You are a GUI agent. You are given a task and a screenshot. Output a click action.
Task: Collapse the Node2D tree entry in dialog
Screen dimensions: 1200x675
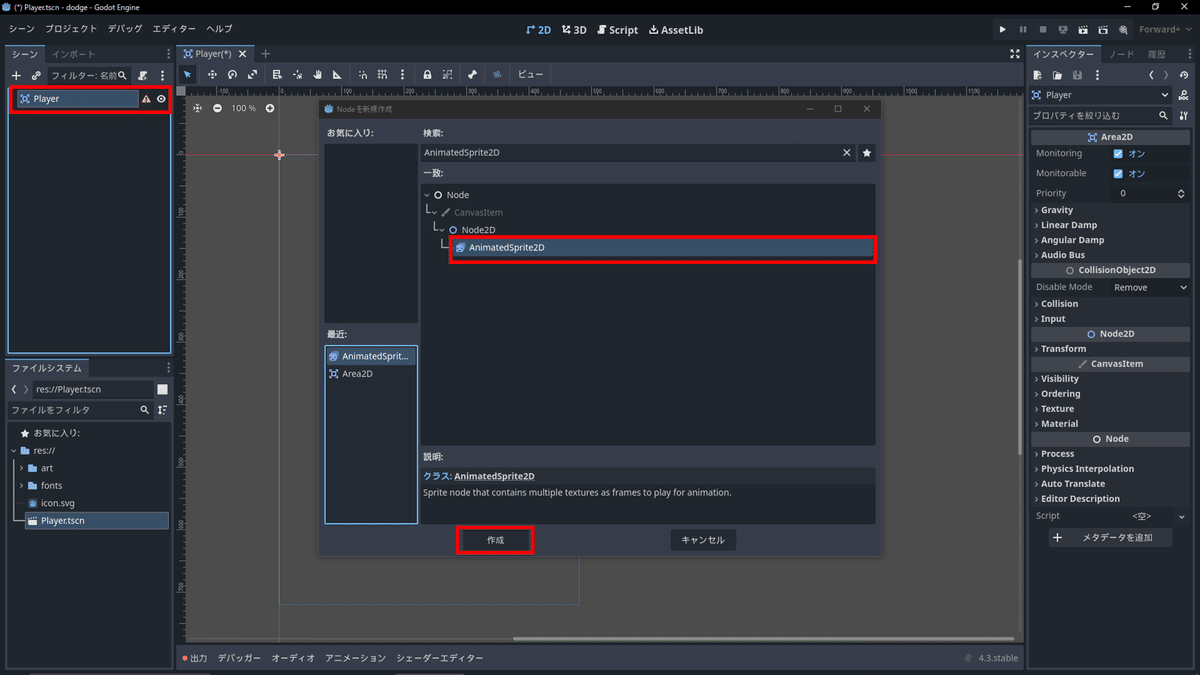click(442, 230)
